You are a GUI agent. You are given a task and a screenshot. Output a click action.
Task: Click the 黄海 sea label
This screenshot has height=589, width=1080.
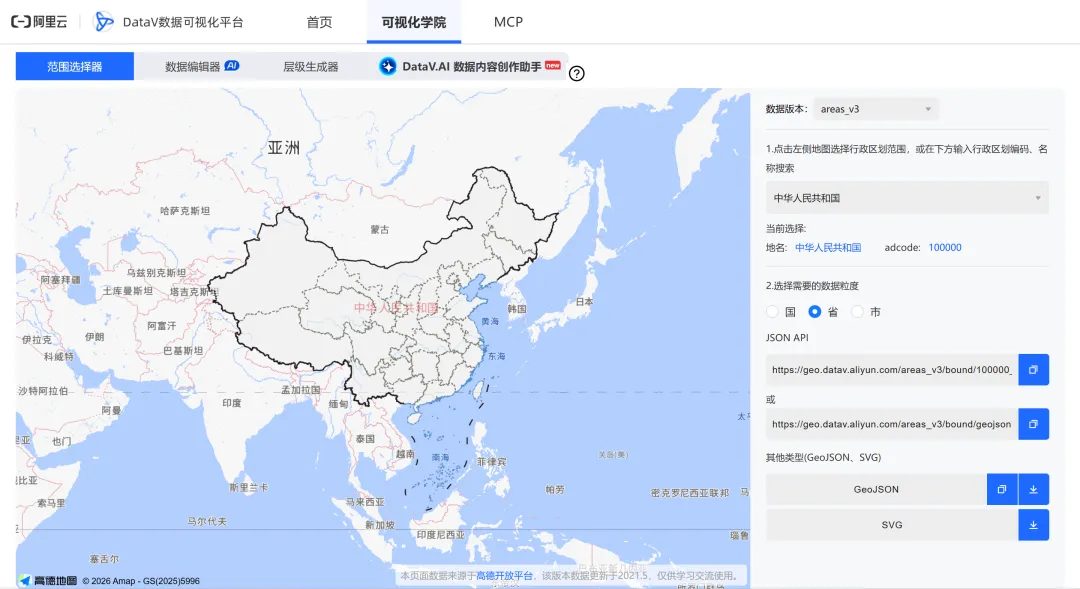coord(490,321)
